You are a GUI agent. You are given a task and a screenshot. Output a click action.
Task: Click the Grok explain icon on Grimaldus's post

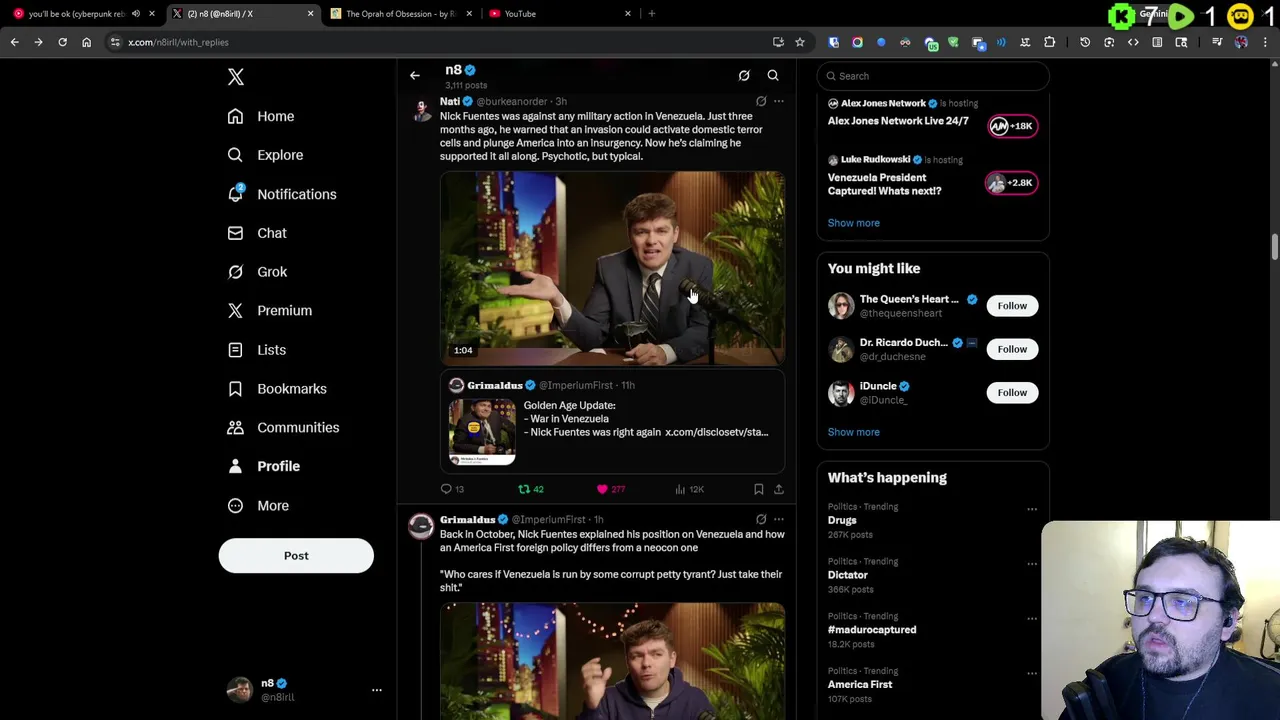click(761, 519)
